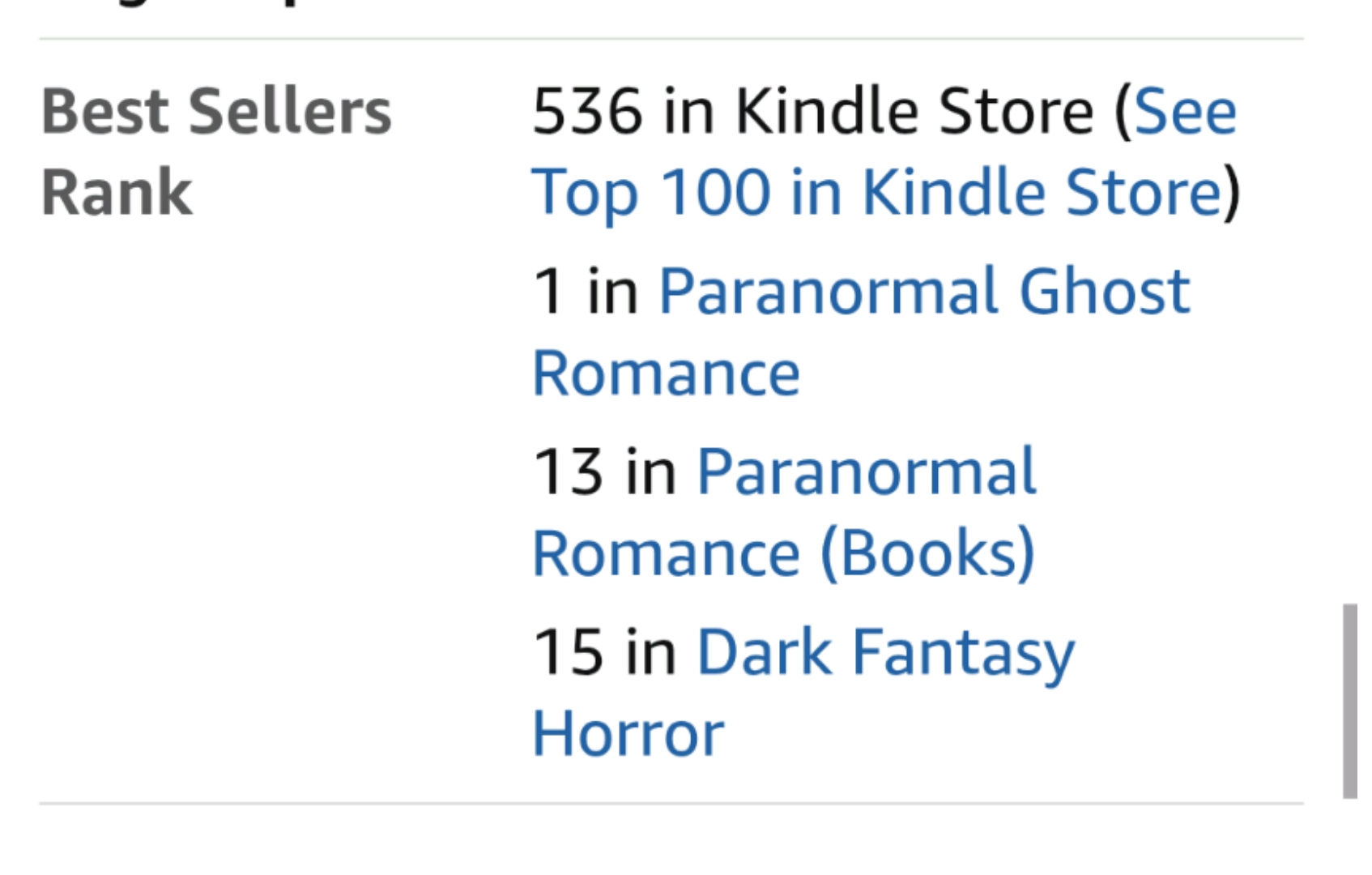Click the word Rank in the left label

[x=117, y=193]
